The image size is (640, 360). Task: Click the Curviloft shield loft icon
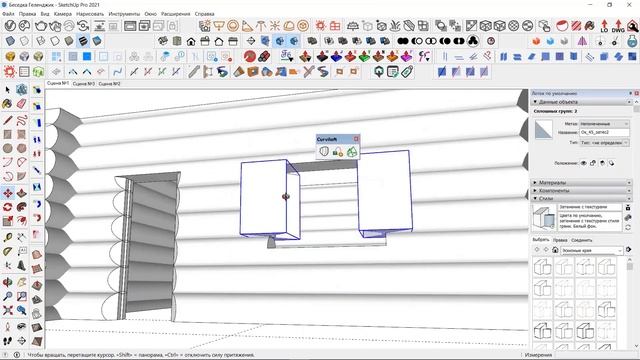(x=324, y=151)
